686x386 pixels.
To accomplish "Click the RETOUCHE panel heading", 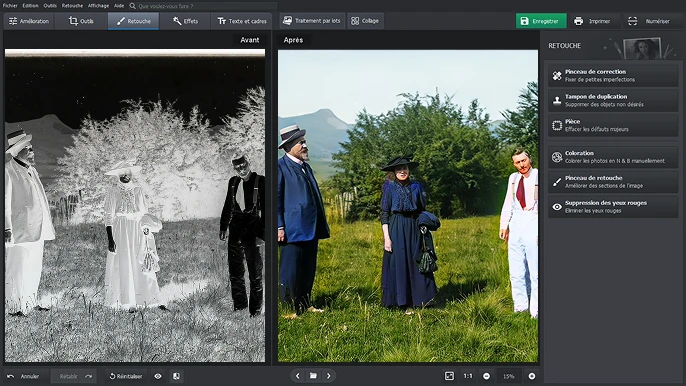I will pos(564,46).
